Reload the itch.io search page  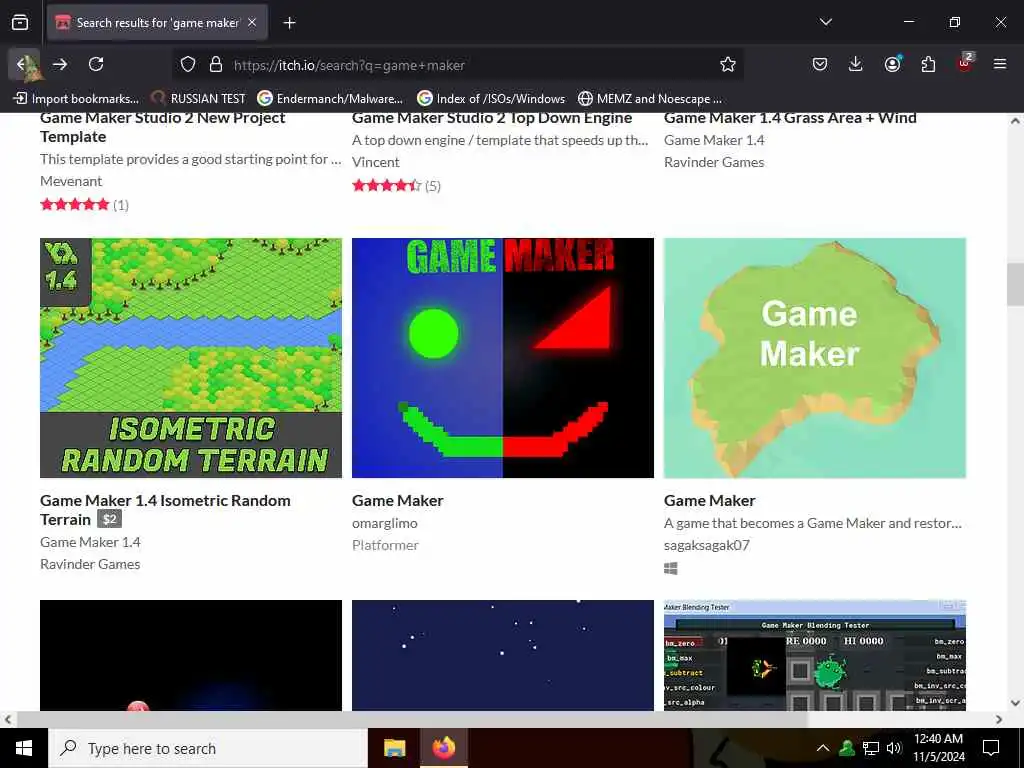point(96,64)
